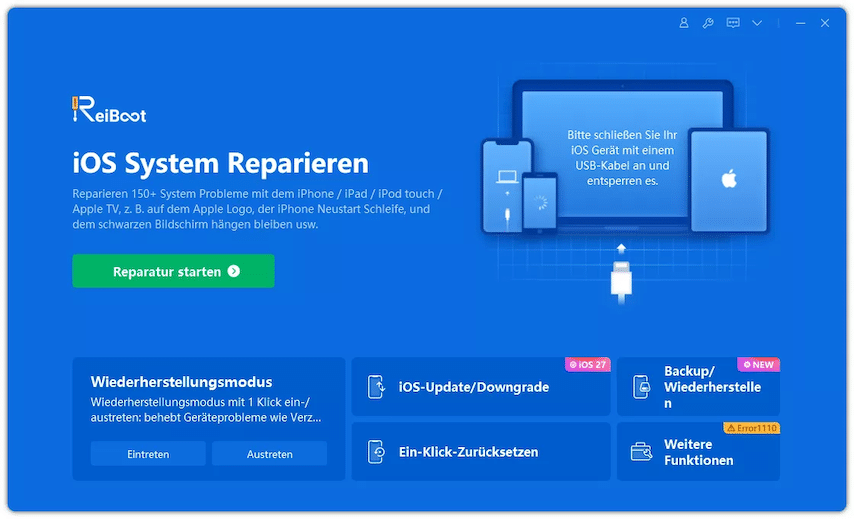Click the Error1110 warning badge

752,428
